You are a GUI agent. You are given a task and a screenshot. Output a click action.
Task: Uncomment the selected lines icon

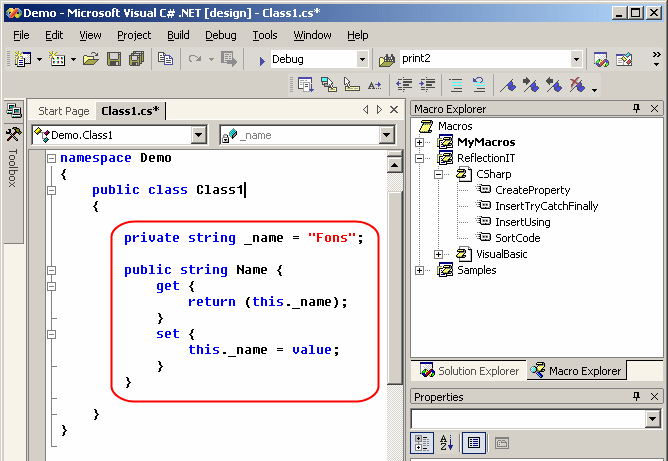479,85
